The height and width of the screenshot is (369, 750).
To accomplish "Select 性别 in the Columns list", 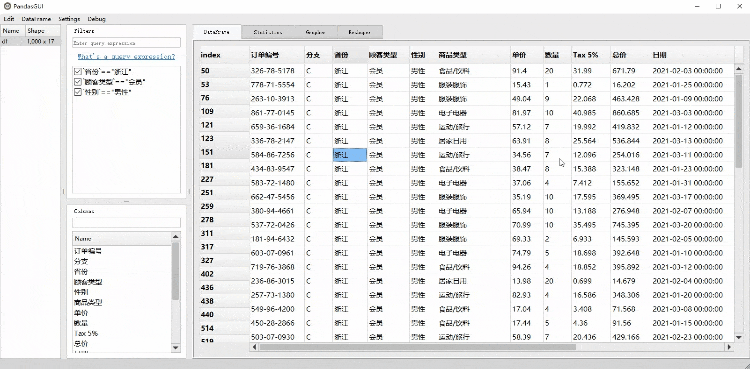I will [x=81, y=292].
